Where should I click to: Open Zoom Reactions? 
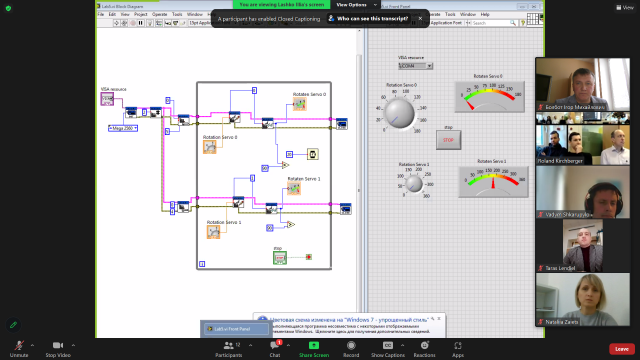[424, 349]
